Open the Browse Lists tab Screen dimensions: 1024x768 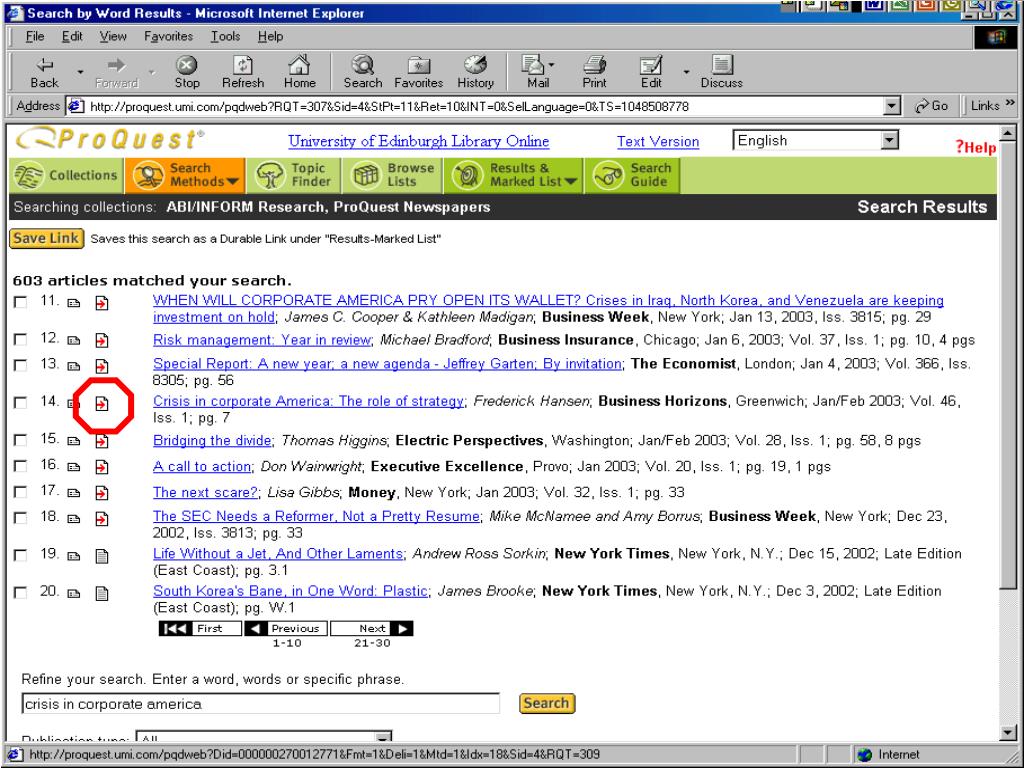[393, 175]
